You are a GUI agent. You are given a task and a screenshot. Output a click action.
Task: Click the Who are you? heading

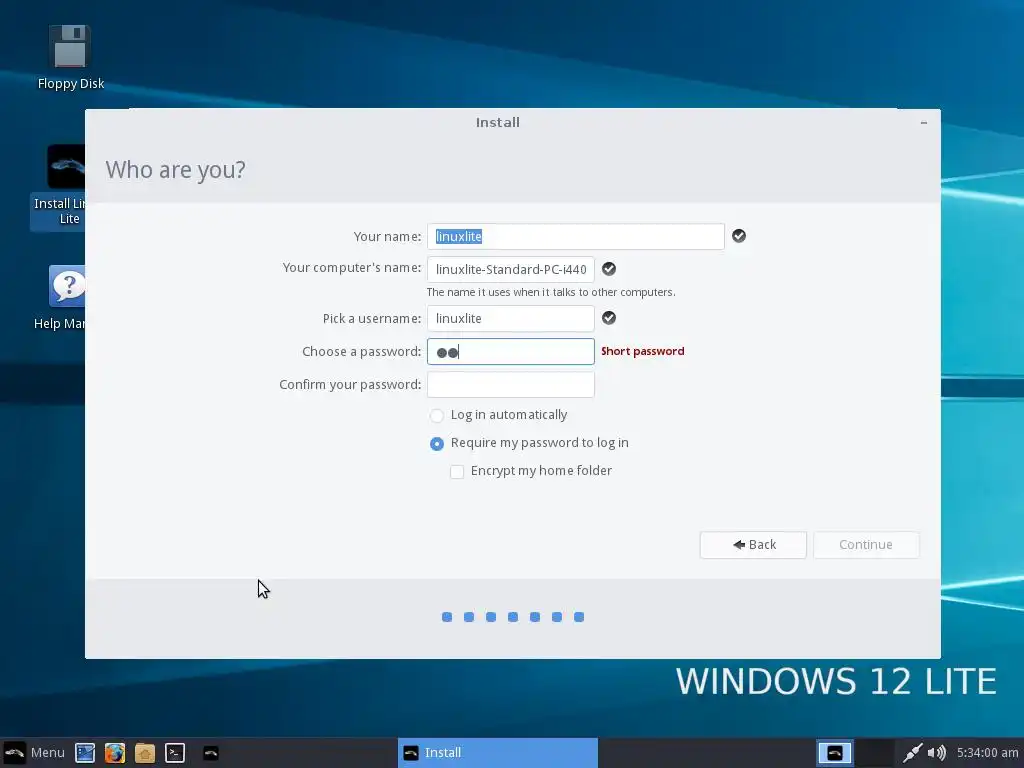pyautogui.click(x=176, y=170)
